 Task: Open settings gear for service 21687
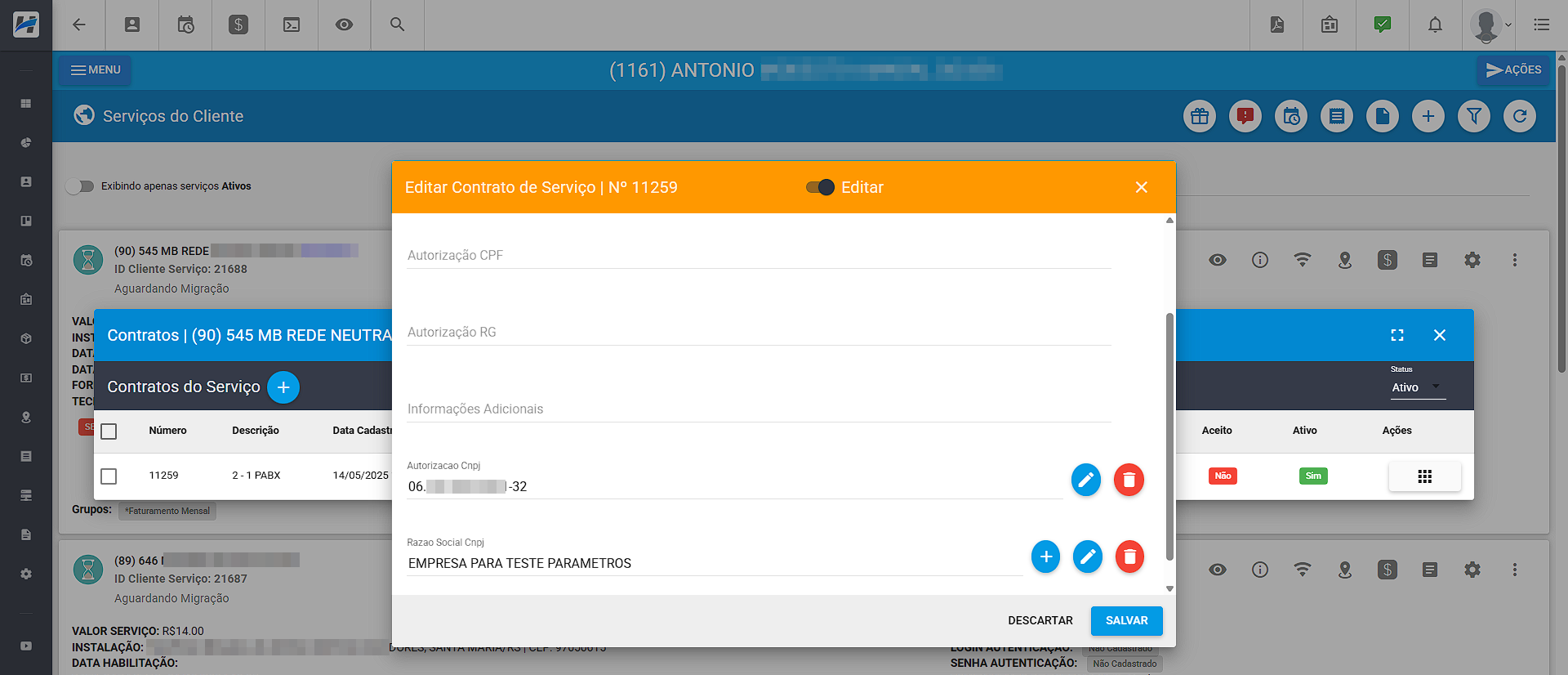point(1472,570)
